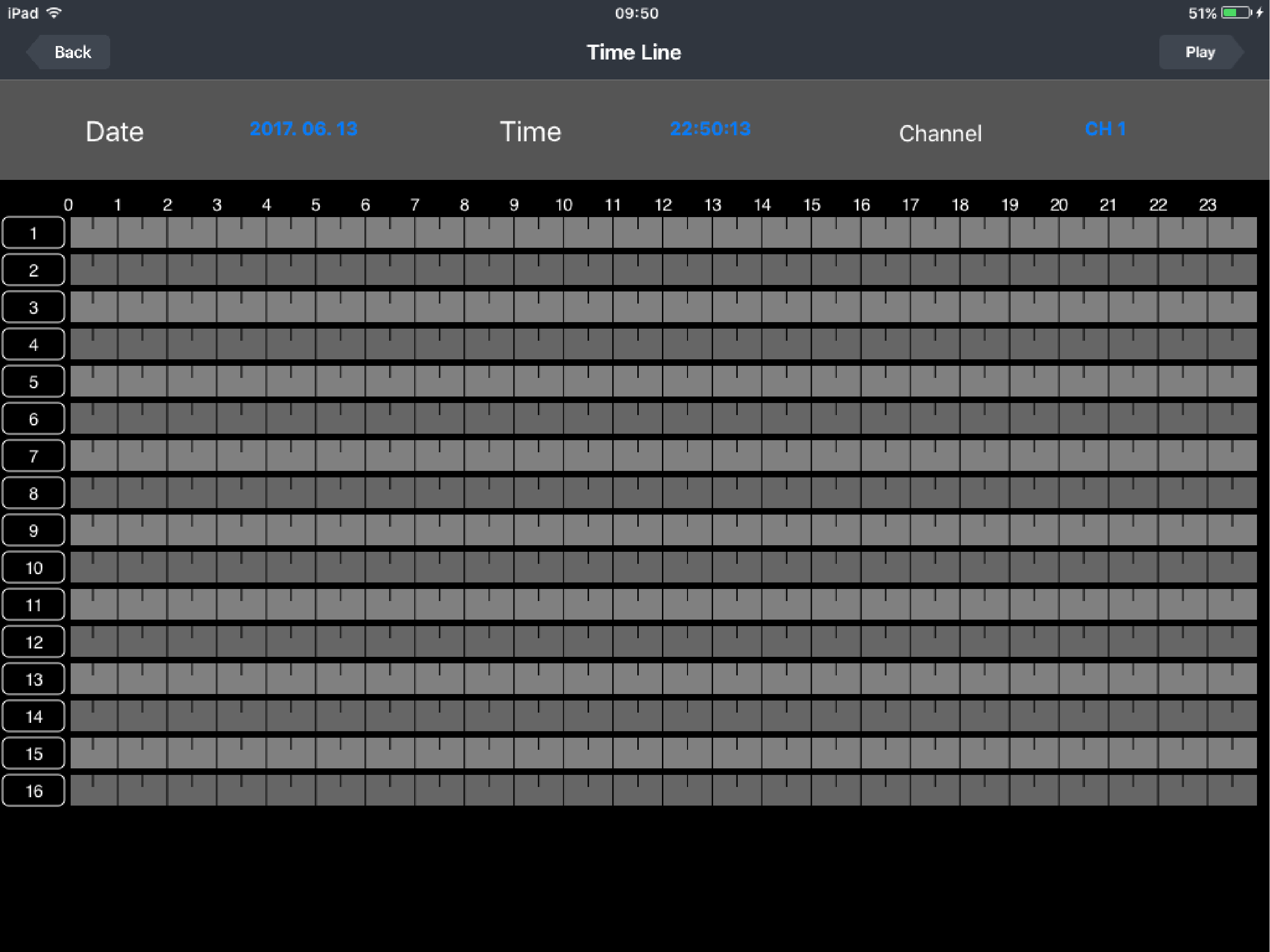
Task: Click hour 15 cell in channel 4 timeline
Action: pyautogui.click(x=836, y=344)
